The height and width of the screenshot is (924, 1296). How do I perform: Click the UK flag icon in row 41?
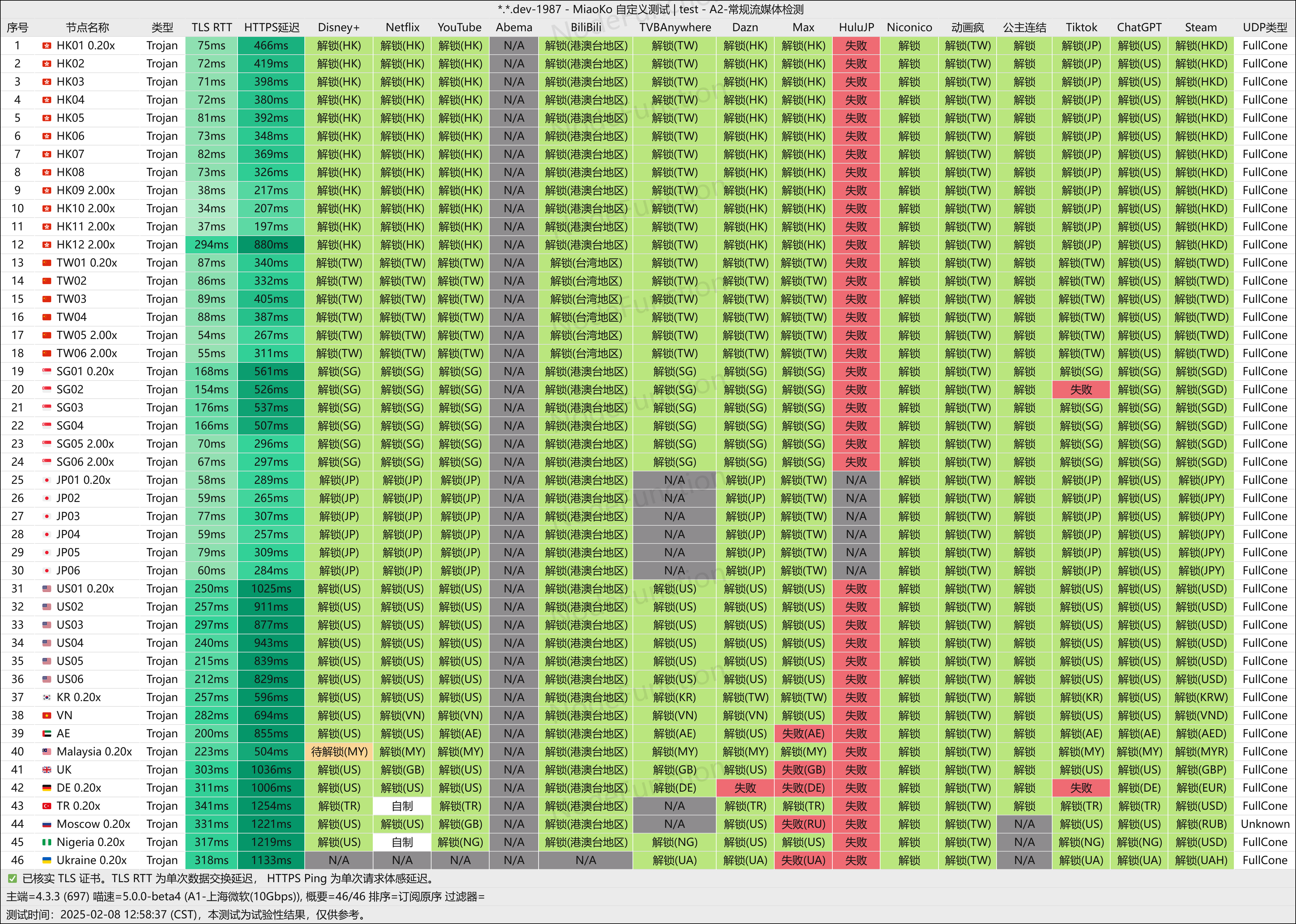click(47, 770)
